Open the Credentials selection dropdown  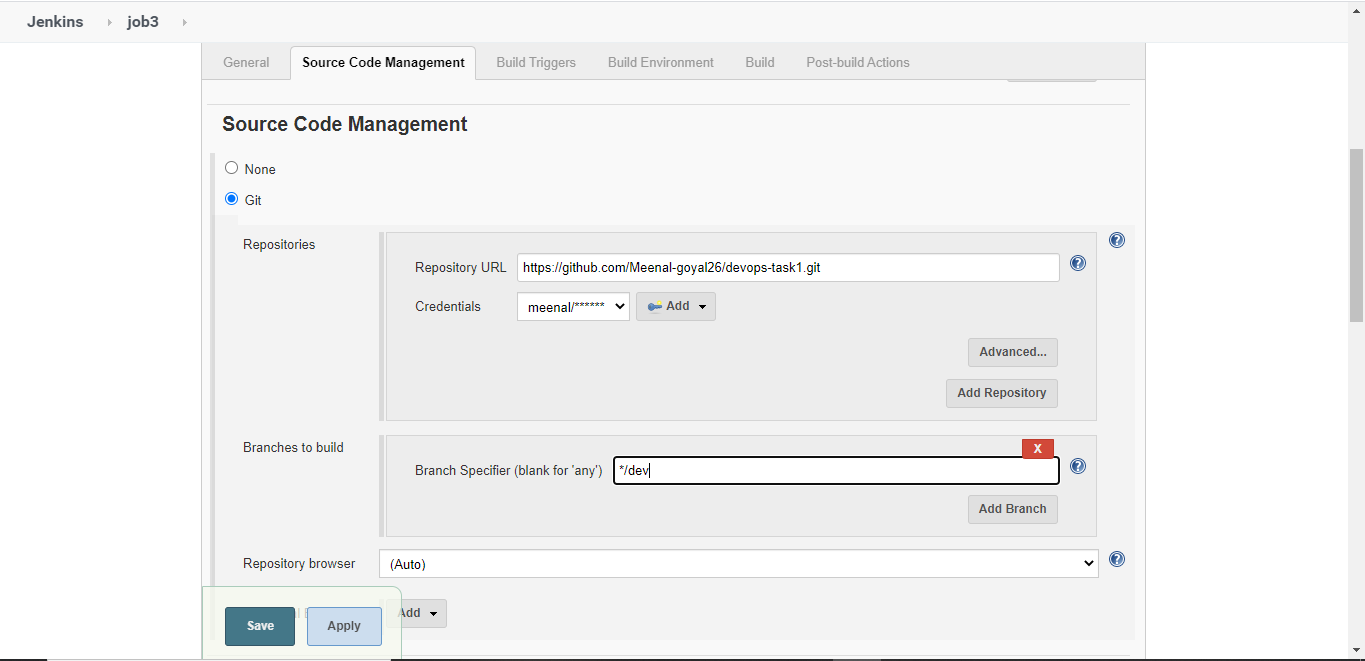tap(572, 306)
